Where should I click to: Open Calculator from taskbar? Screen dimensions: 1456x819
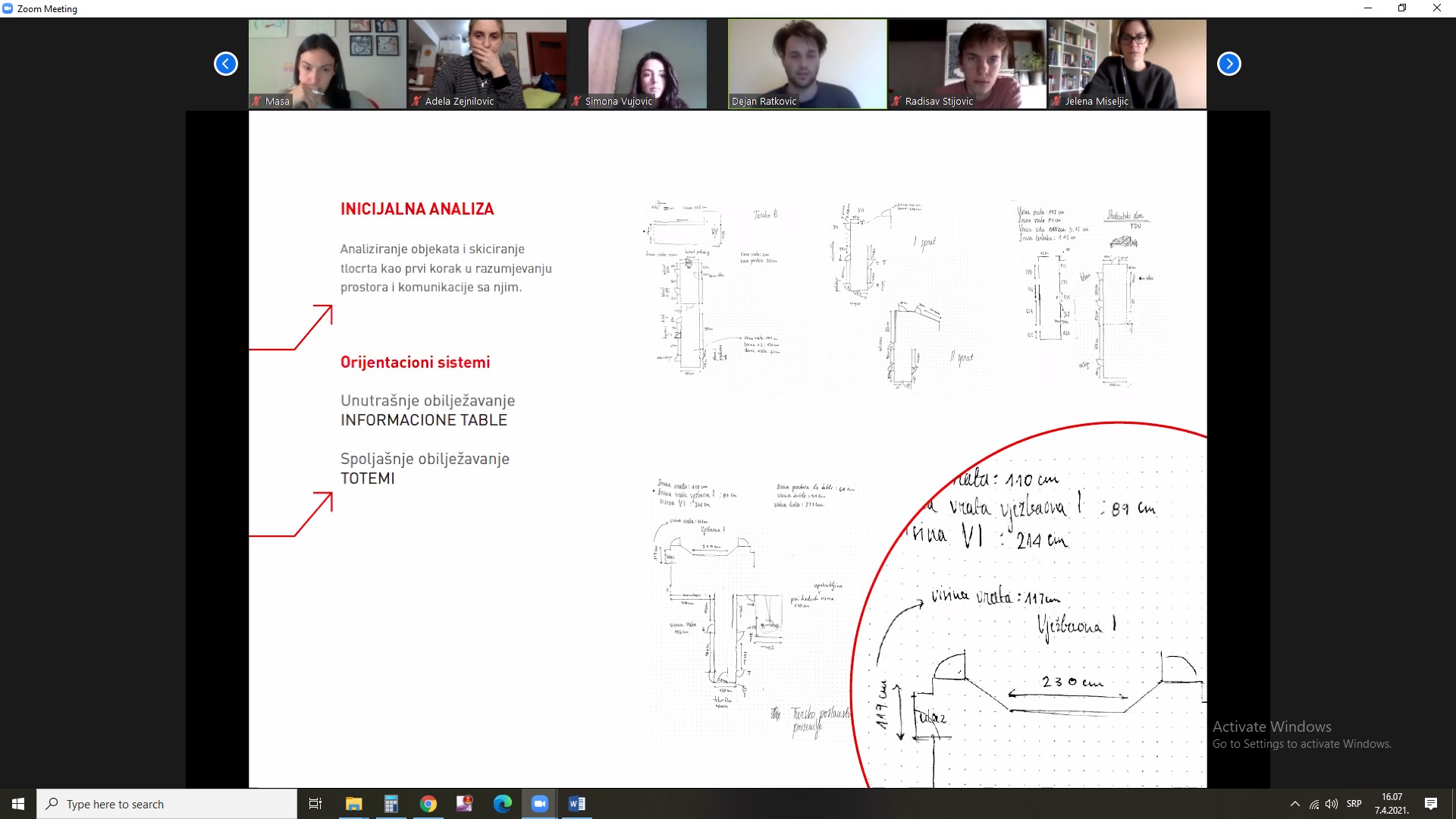[x=391, y=804]
